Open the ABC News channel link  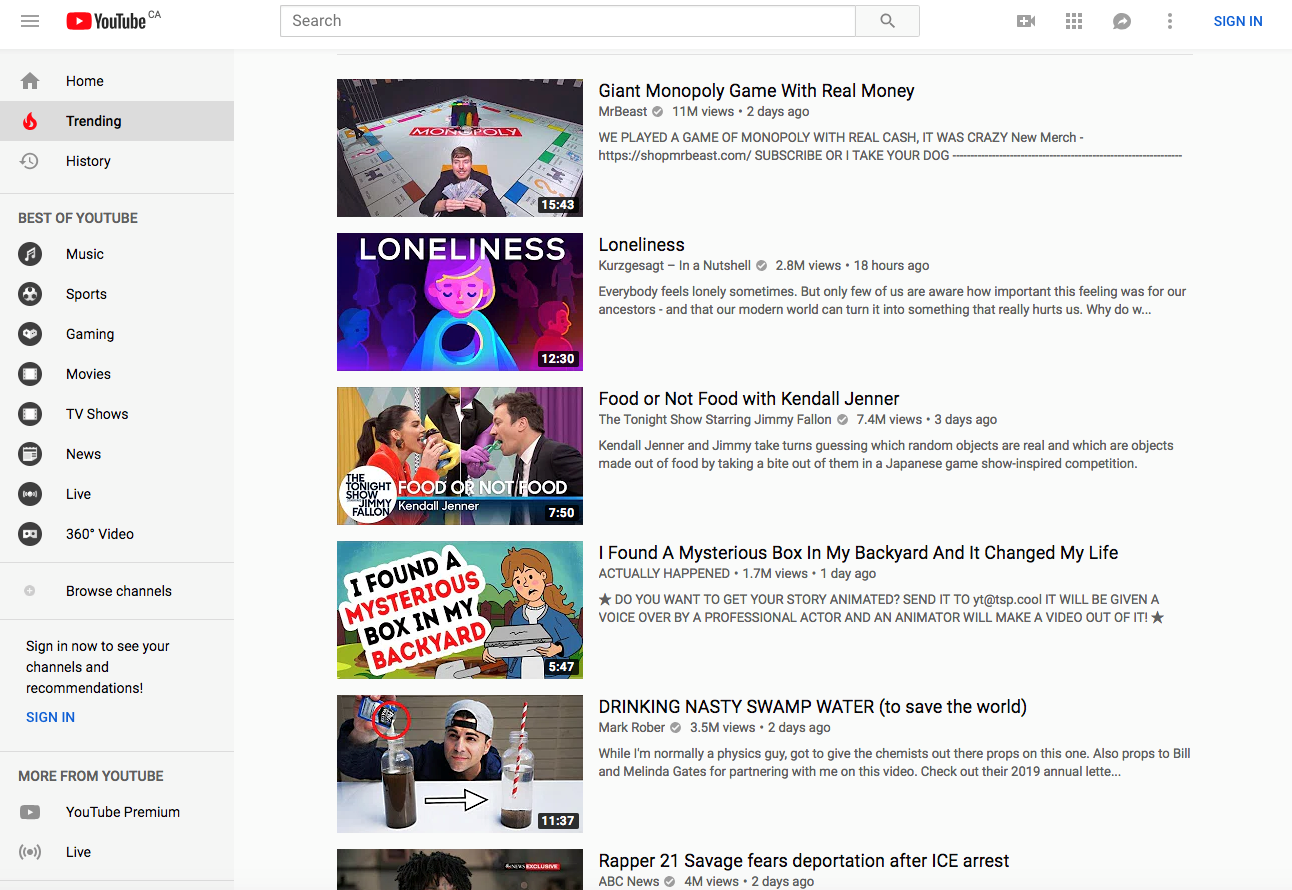(x=629, y=882)
